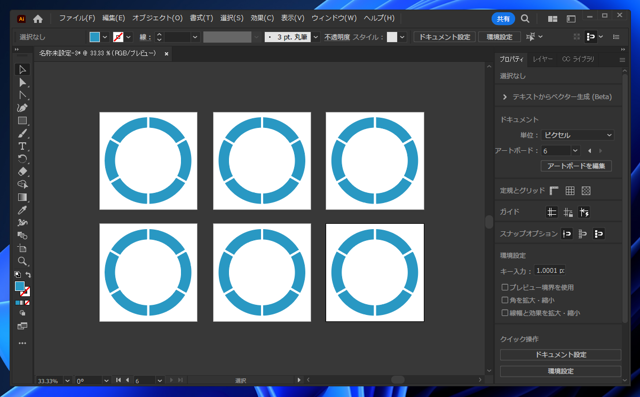Choose the Pen tool
640x397 pixels.
[22, 108]
